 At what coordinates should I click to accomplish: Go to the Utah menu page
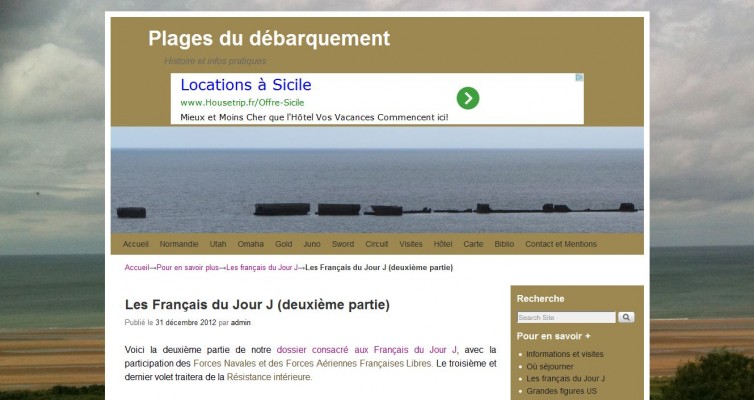[218, 244]
